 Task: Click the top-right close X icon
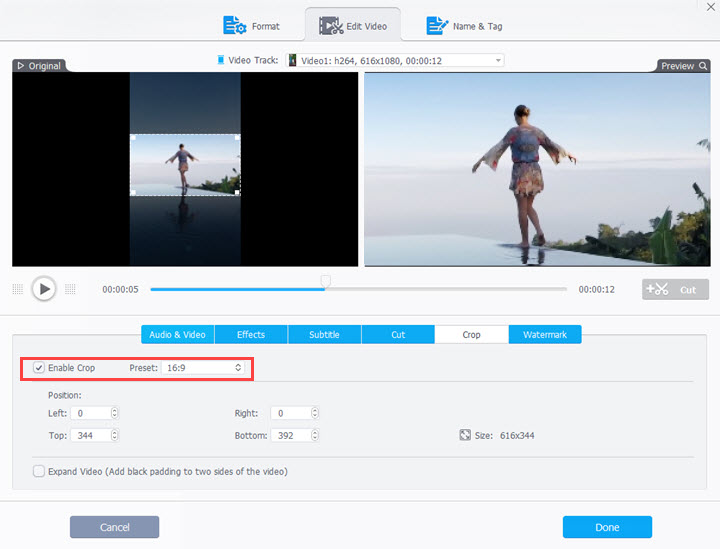point(709,6)
